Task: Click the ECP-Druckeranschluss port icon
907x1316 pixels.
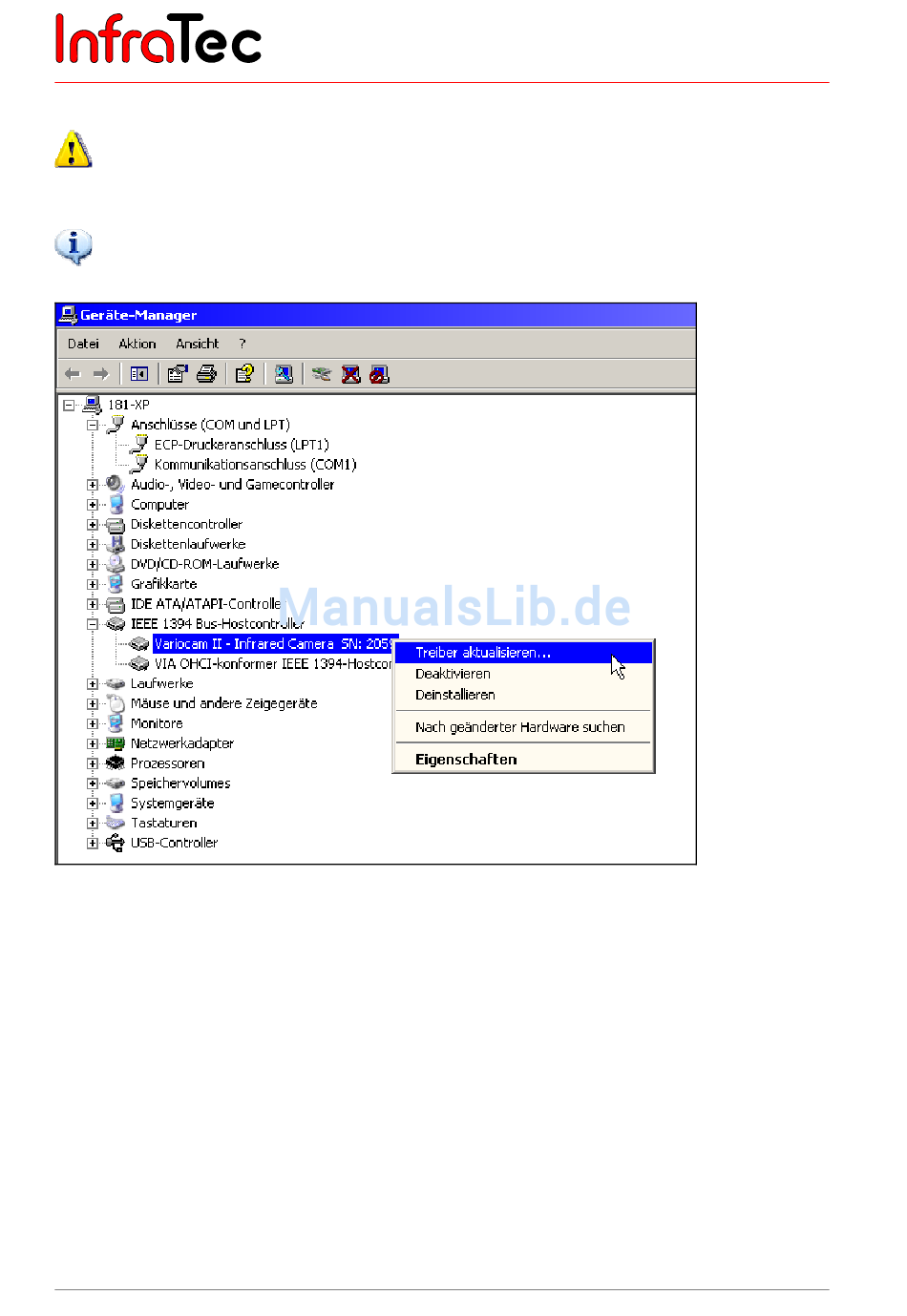Action: [x=139, y=445]
